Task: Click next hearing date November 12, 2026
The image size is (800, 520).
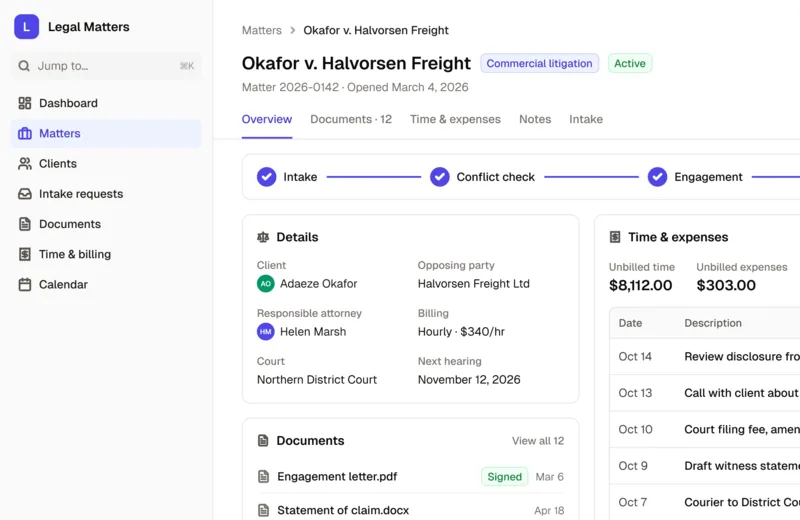Action: (469, 380)
